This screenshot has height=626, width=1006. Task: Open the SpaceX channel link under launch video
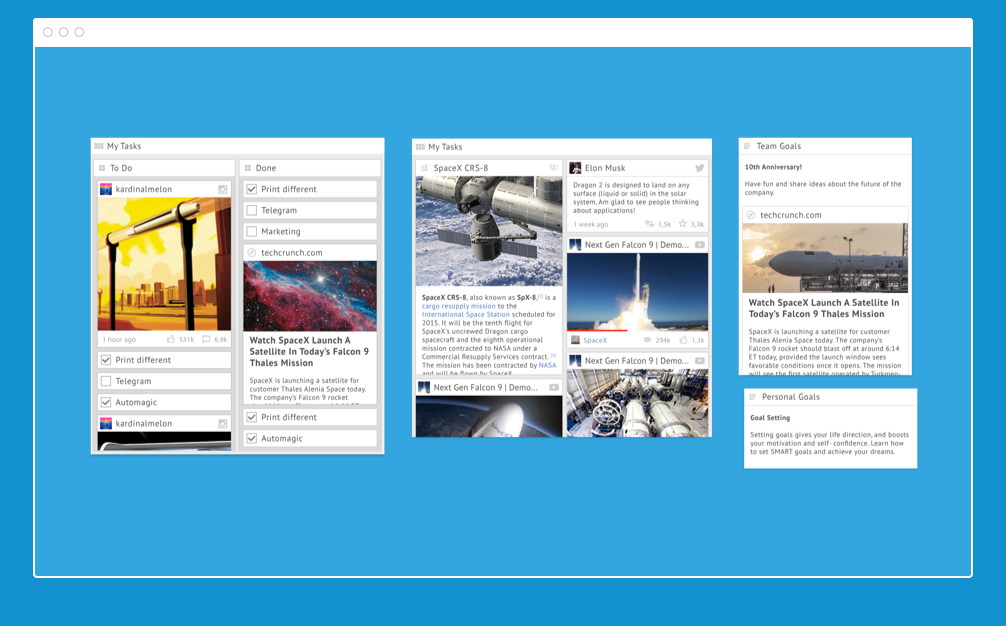coord(595,340)
